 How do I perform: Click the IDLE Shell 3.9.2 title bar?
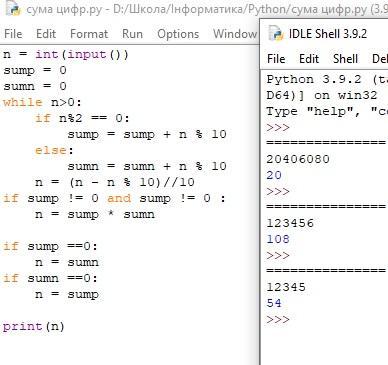(x=328, y=34)
